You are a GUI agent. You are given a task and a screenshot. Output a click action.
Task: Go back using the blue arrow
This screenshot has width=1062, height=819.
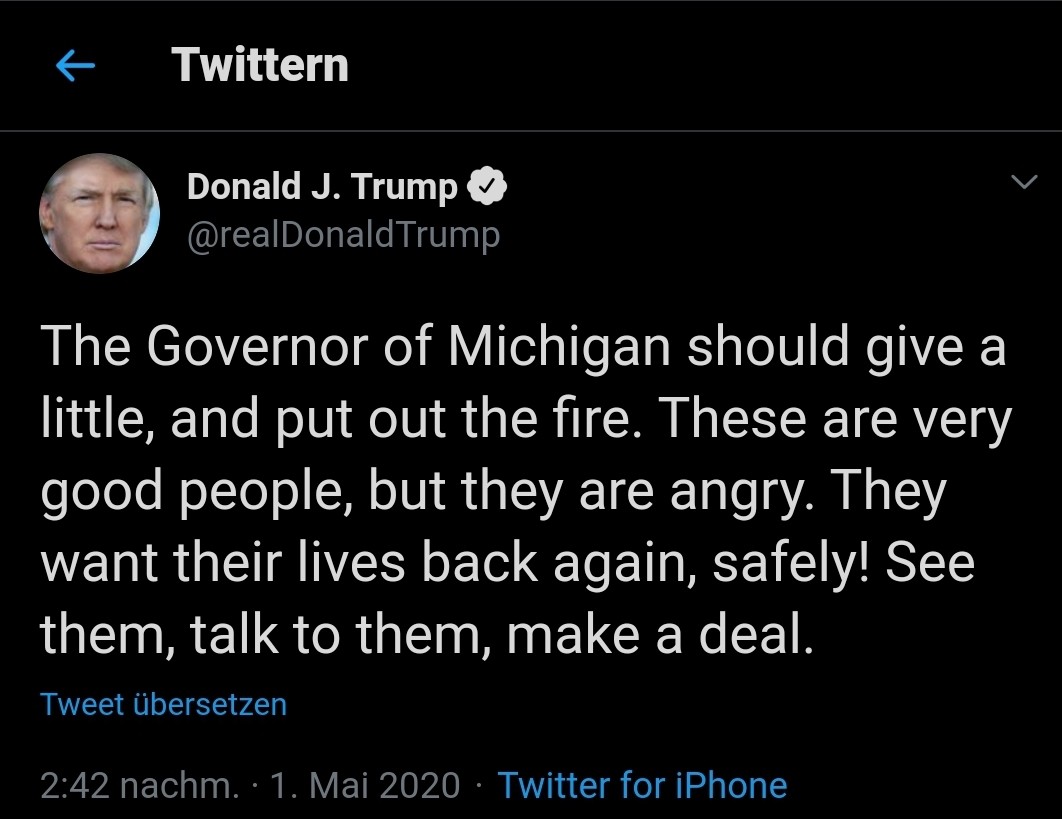click(76, 66)
